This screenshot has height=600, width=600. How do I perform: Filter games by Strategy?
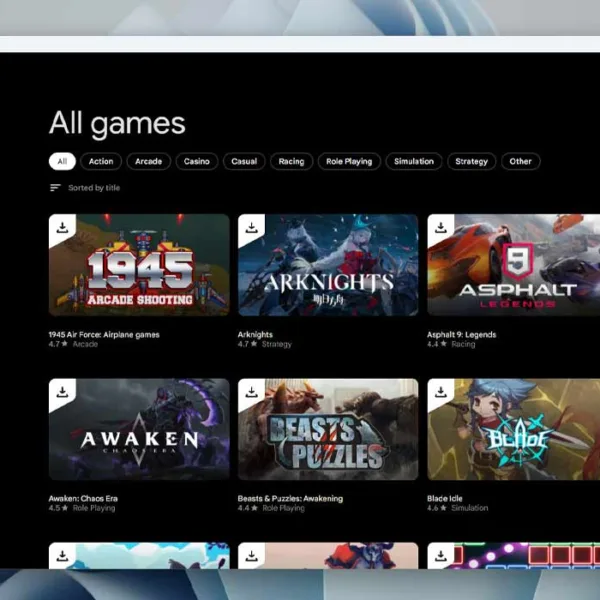tap(472, 161)
